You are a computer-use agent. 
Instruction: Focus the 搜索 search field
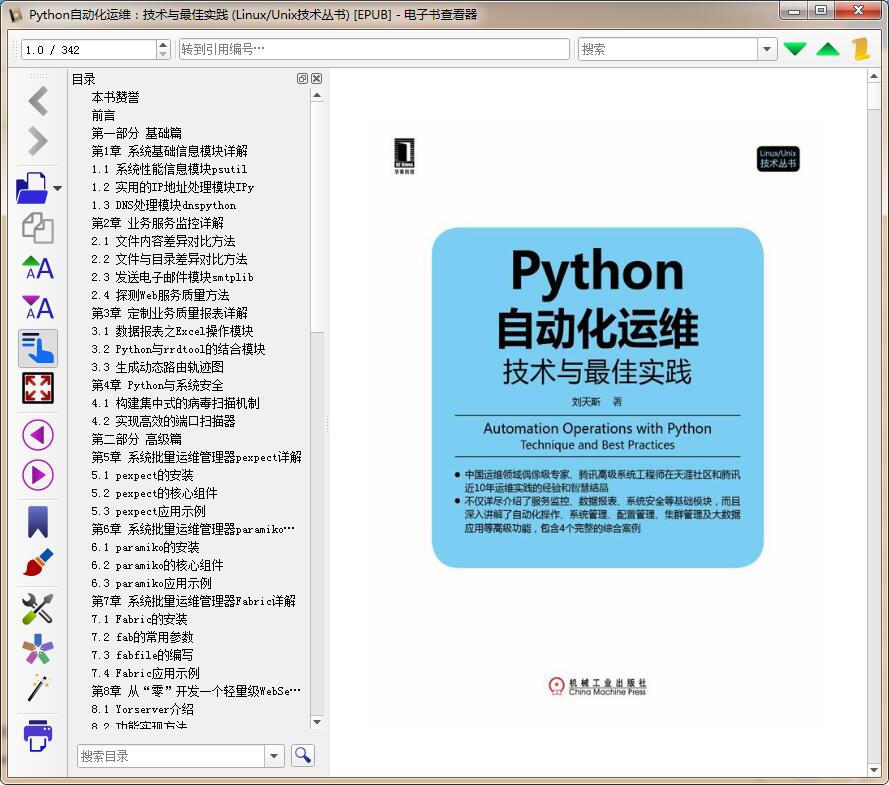[668, 49]
